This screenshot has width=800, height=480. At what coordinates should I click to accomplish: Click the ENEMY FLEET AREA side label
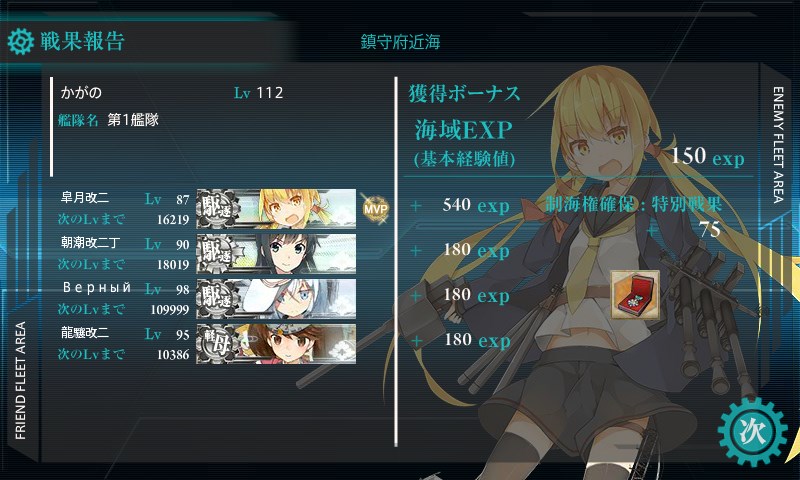click(778, 145)
